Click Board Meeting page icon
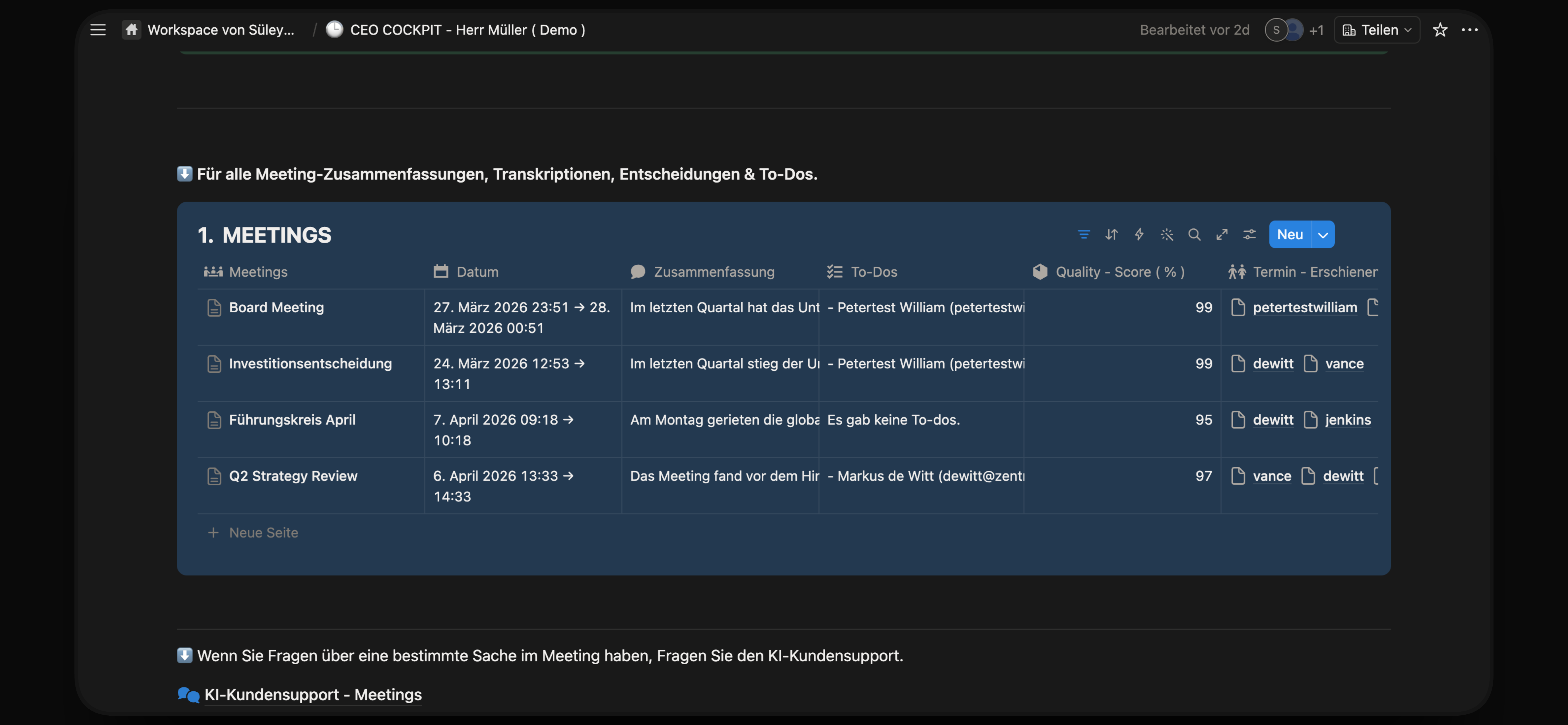The height and width of the screenshot is (725, 1568). tap(214, 307)
